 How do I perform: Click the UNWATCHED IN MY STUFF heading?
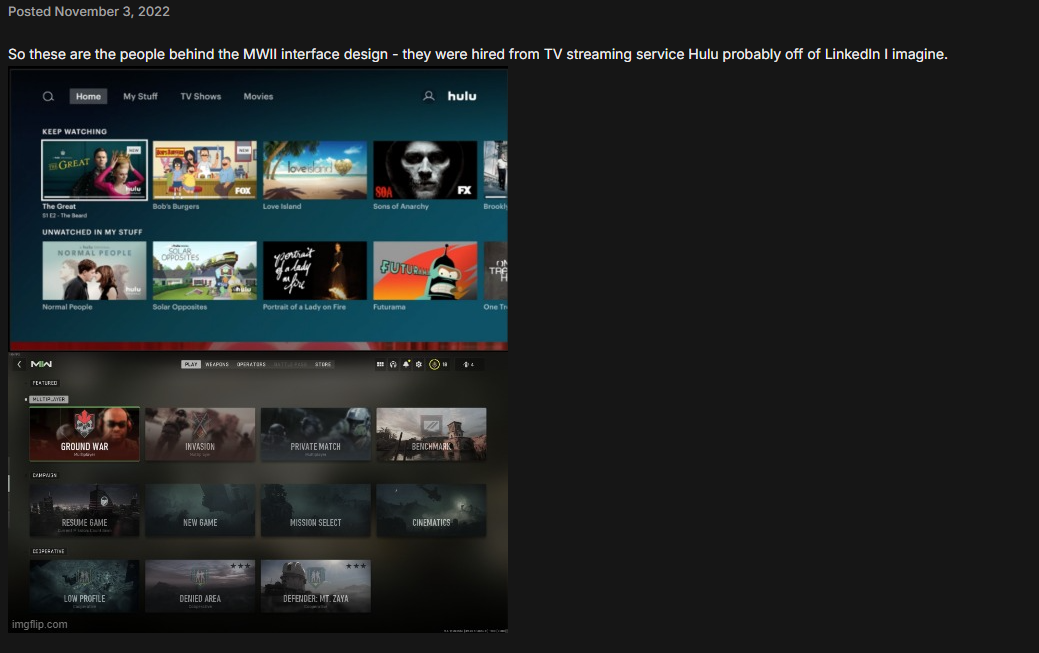tap(92, 232)
